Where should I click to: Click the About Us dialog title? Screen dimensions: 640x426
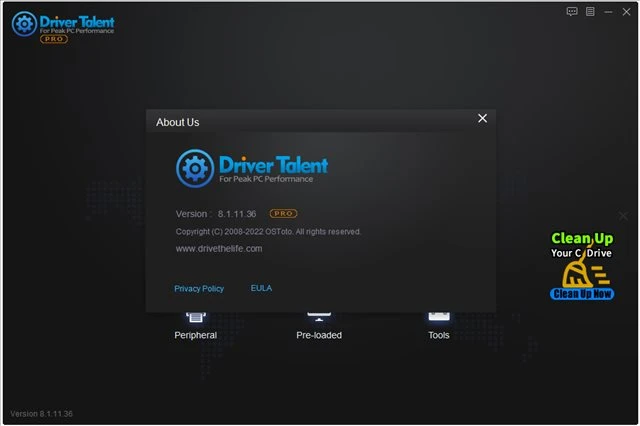178,122
